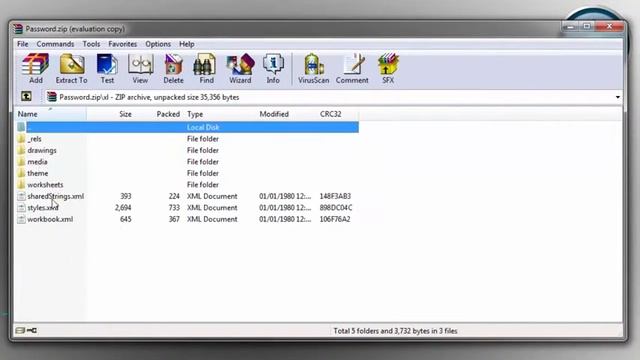
Task: Expand the address bar dropdown arrow
Action: pos(618,97)
